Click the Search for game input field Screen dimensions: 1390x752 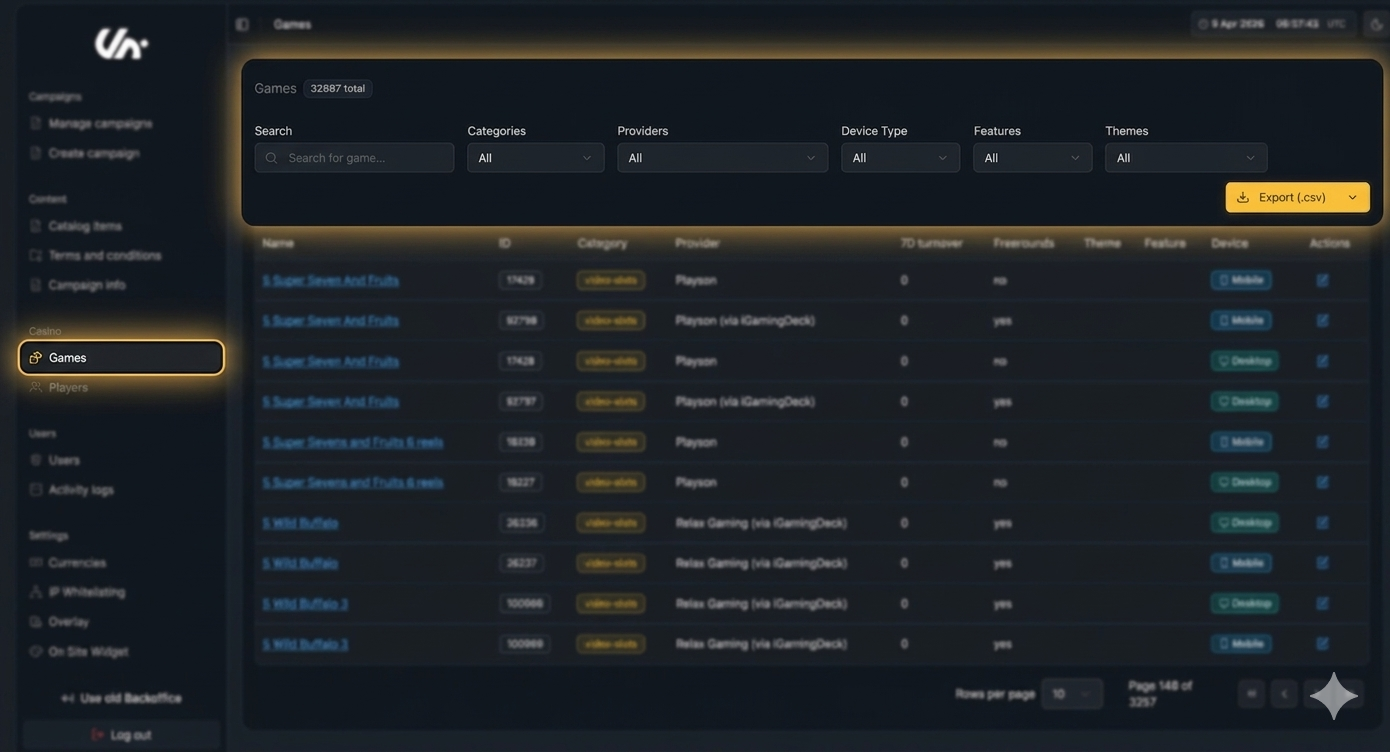365,158
